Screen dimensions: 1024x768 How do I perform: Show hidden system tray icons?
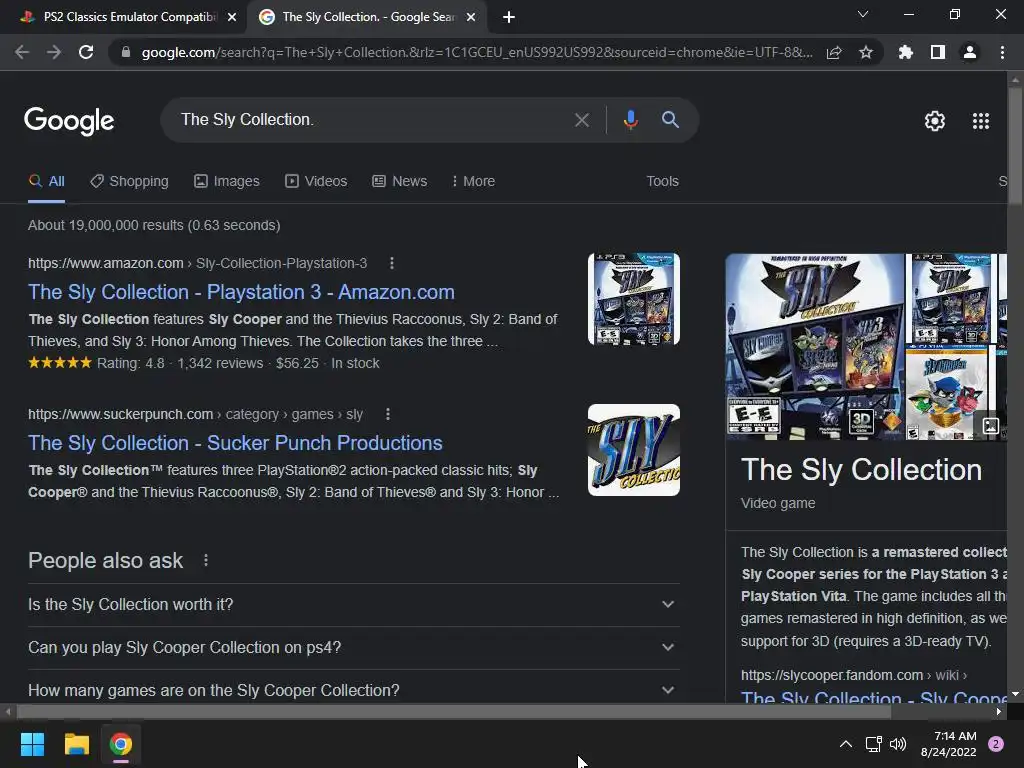tap(845, 744)
